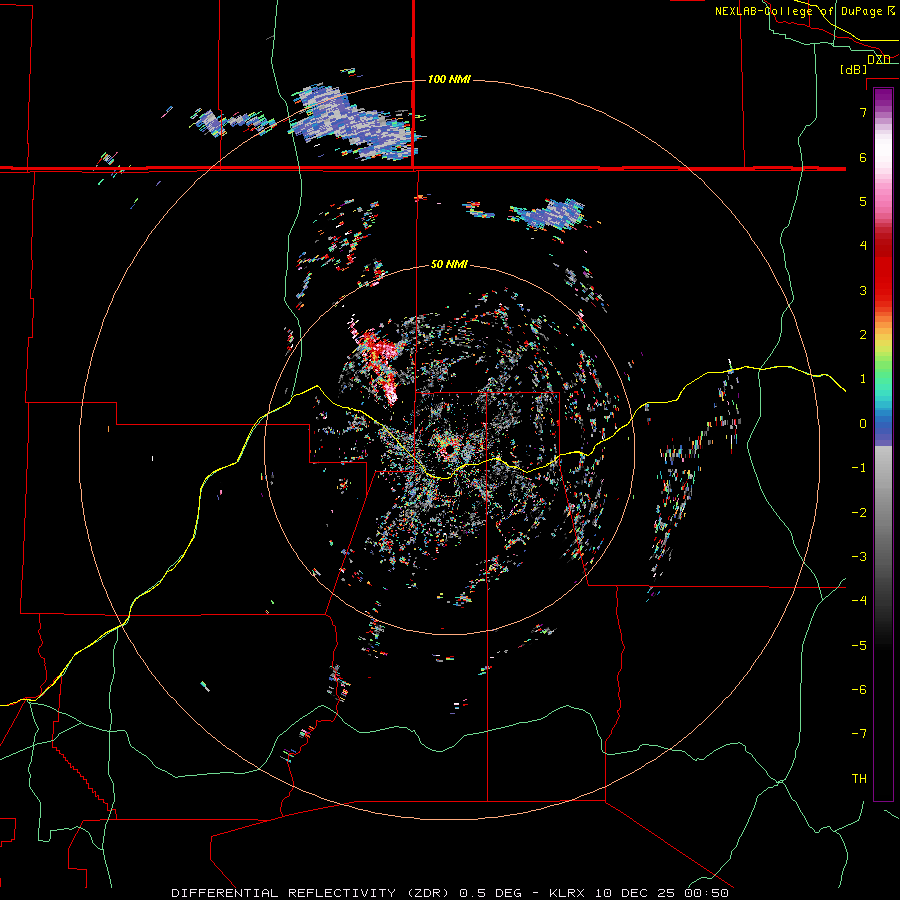Click the "KLRX" radar site identifier

coord(567,893)
